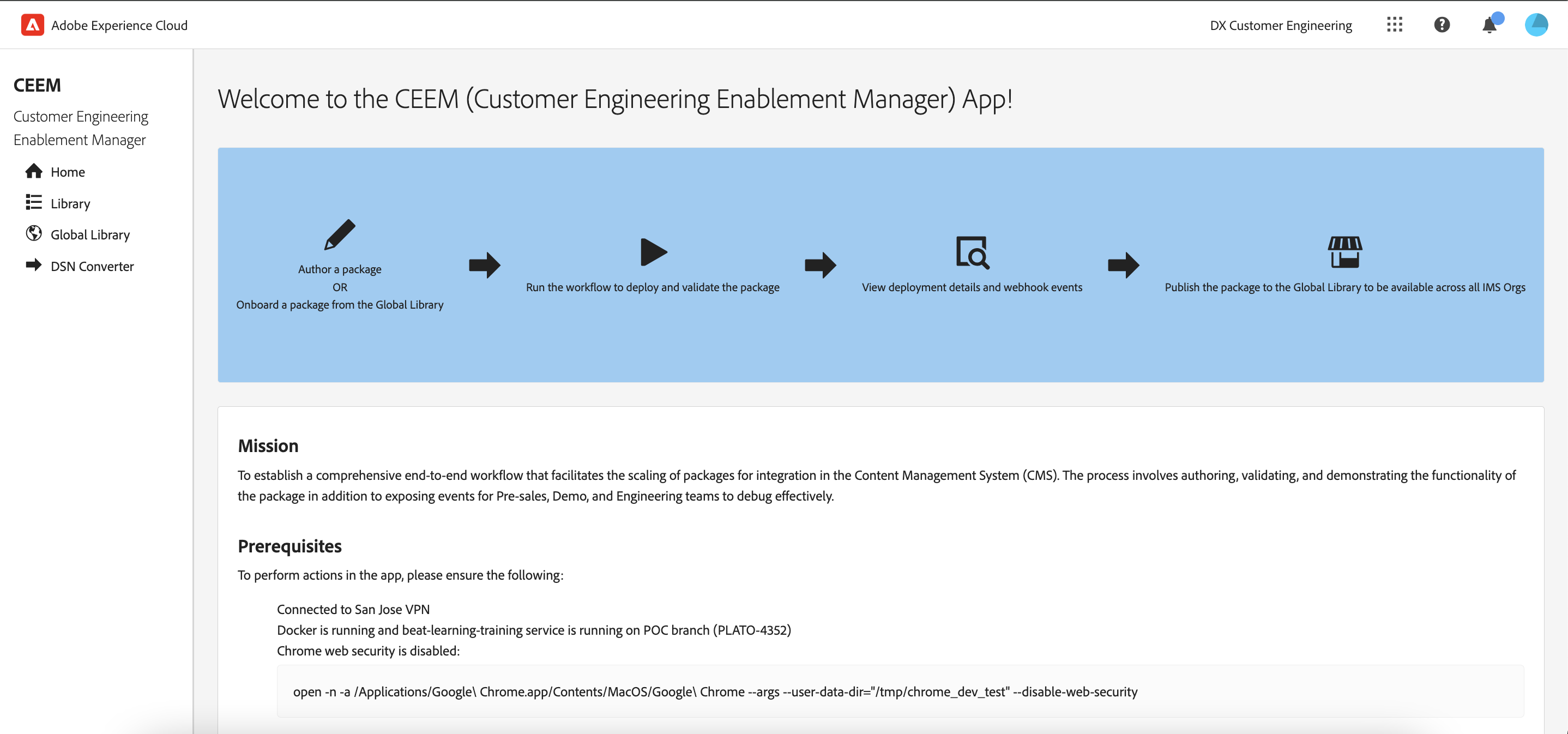Click the Welcome to the CEEM page heading
The width and height of the screenshot is (1568, 734).
(615, 99)
